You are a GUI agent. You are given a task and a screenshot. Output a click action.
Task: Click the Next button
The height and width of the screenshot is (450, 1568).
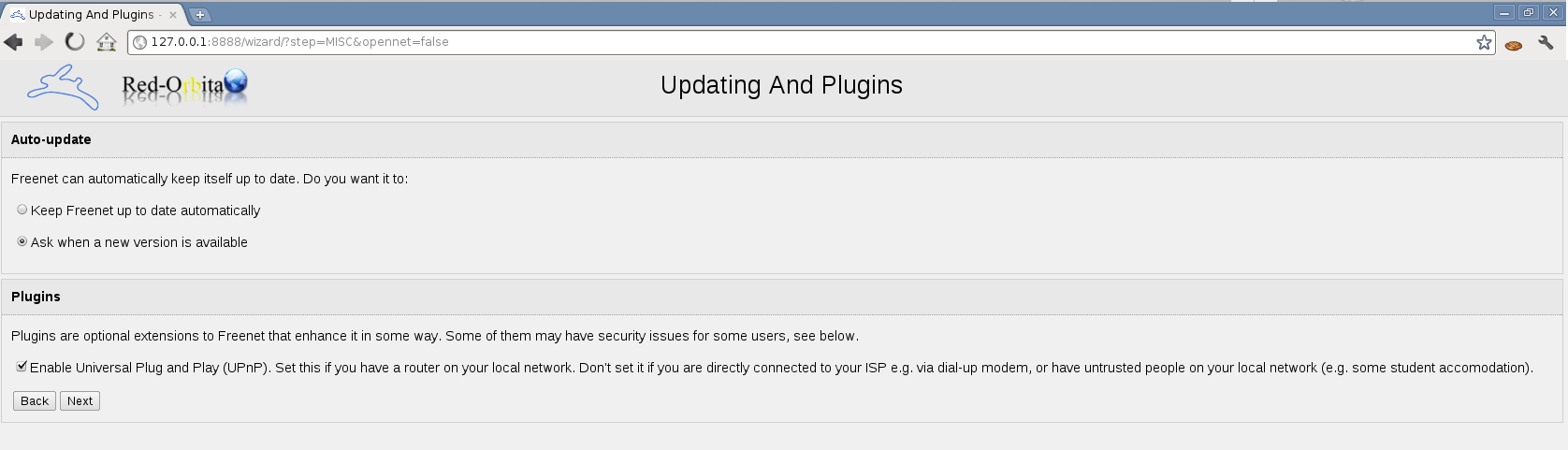point(80,400)
